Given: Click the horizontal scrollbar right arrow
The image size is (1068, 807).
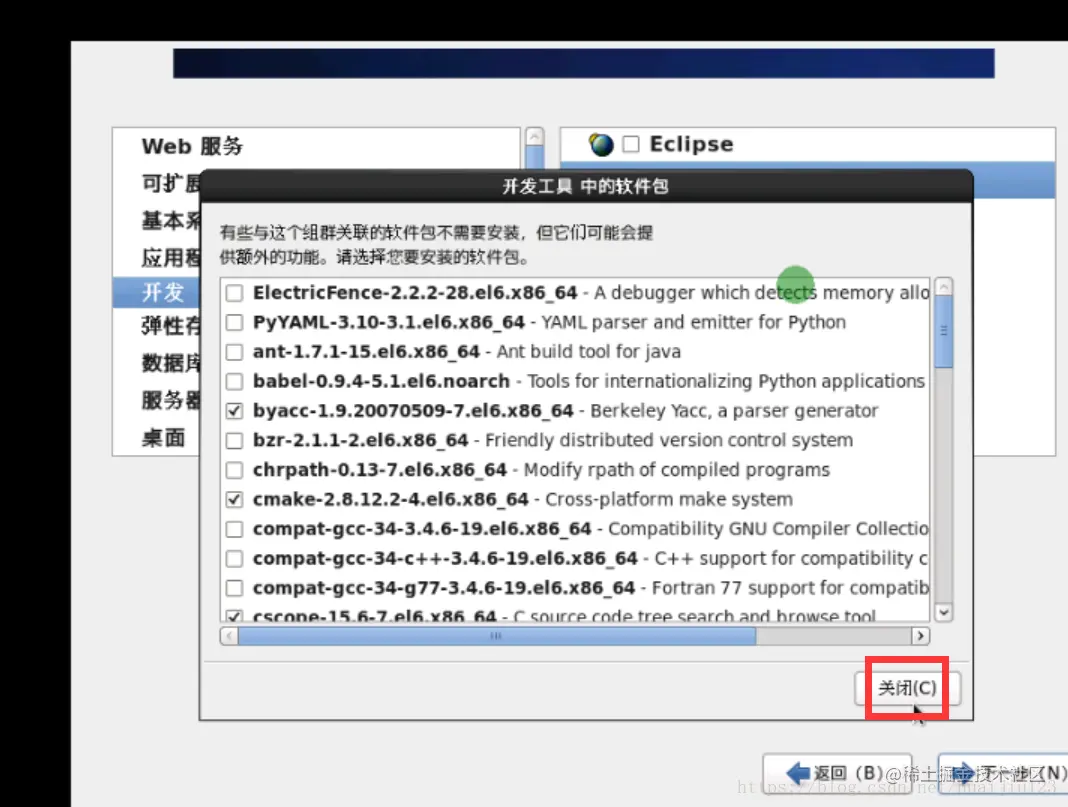Looking at the screenshot, I should click(x=920, y=636).
